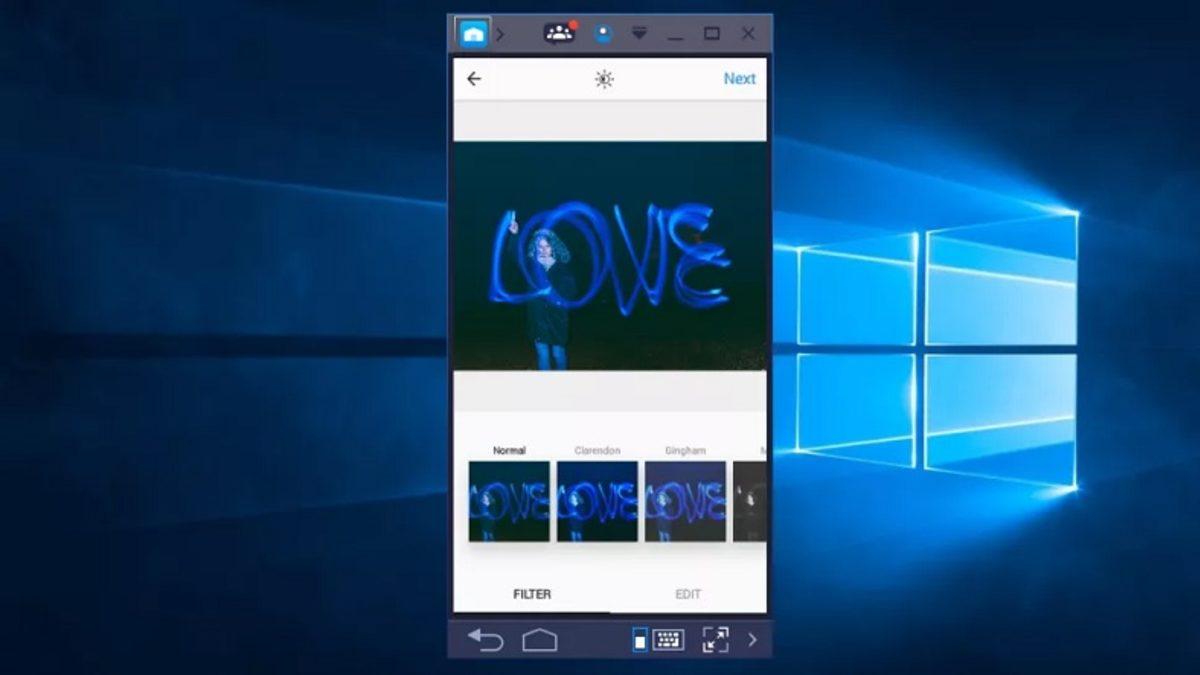This screenshot has height=675, width=1200.
Task: Toggle the portrait orientation icon
Action: point(640,640)
